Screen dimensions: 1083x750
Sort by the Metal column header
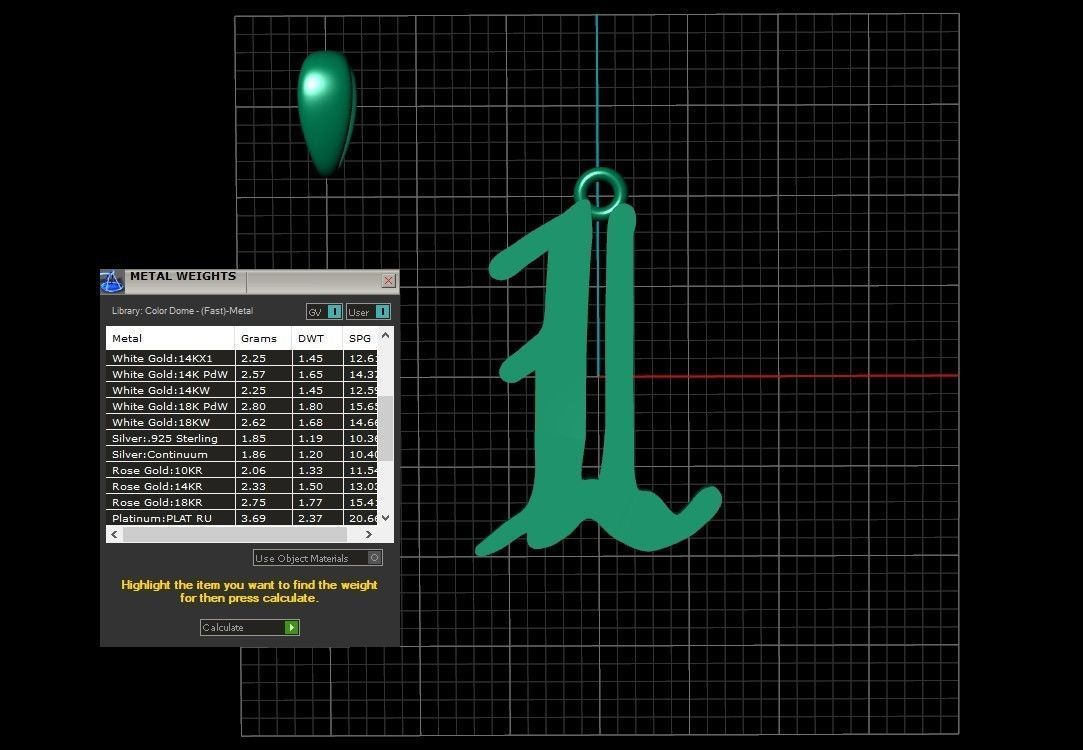coord(170,338)
